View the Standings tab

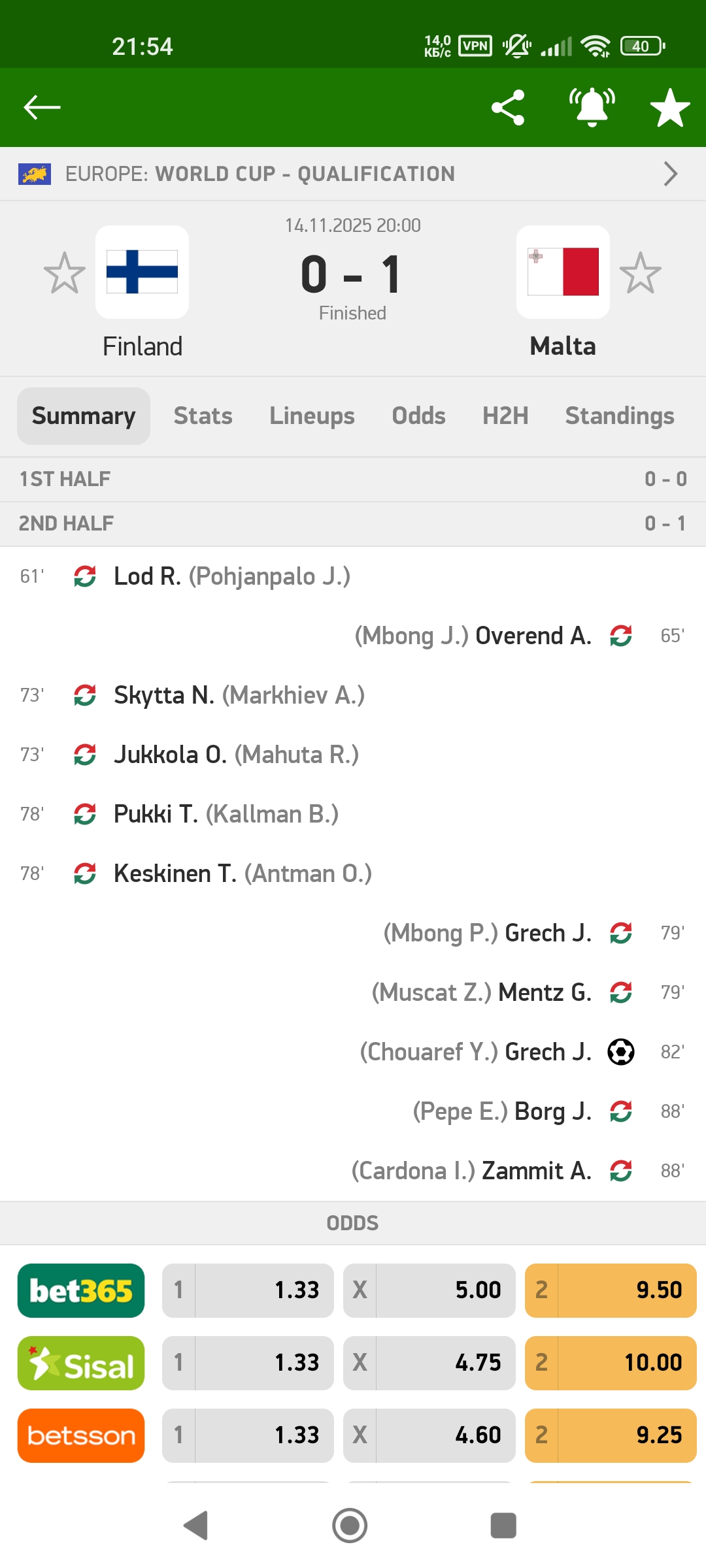619,416
